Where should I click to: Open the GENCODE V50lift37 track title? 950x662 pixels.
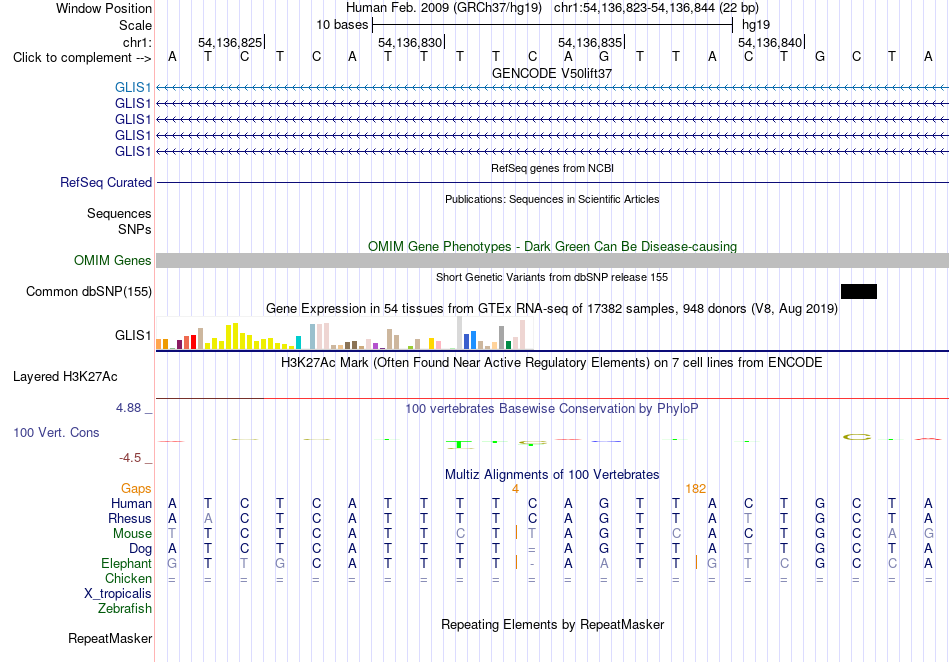tap(552, 73)
